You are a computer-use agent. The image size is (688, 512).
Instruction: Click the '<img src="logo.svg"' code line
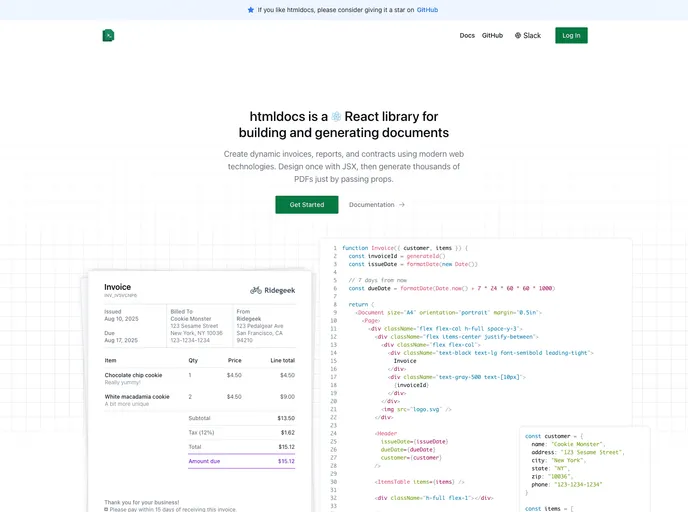416,409
